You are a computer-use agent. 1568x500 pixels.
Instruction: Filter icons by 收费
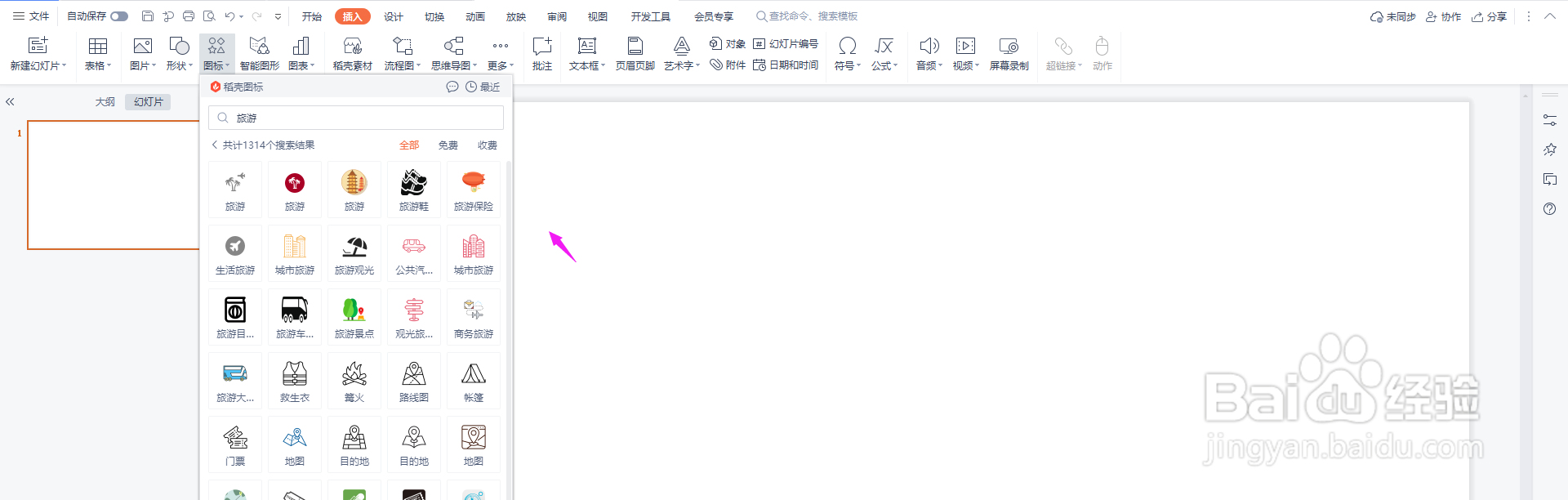[488, 145]
